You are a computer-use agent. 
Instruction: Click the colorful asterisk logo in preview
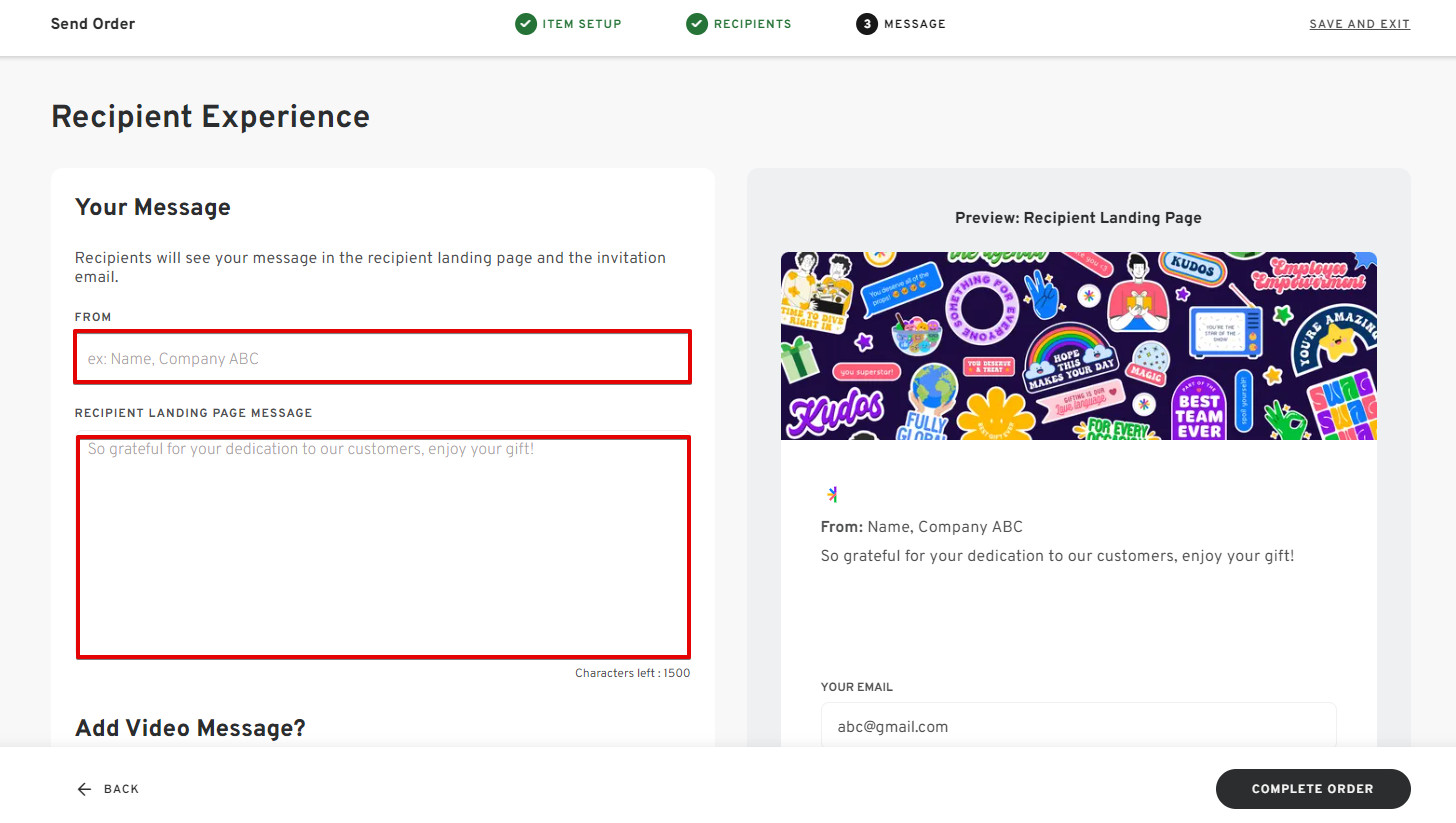(x=832, y=494)
